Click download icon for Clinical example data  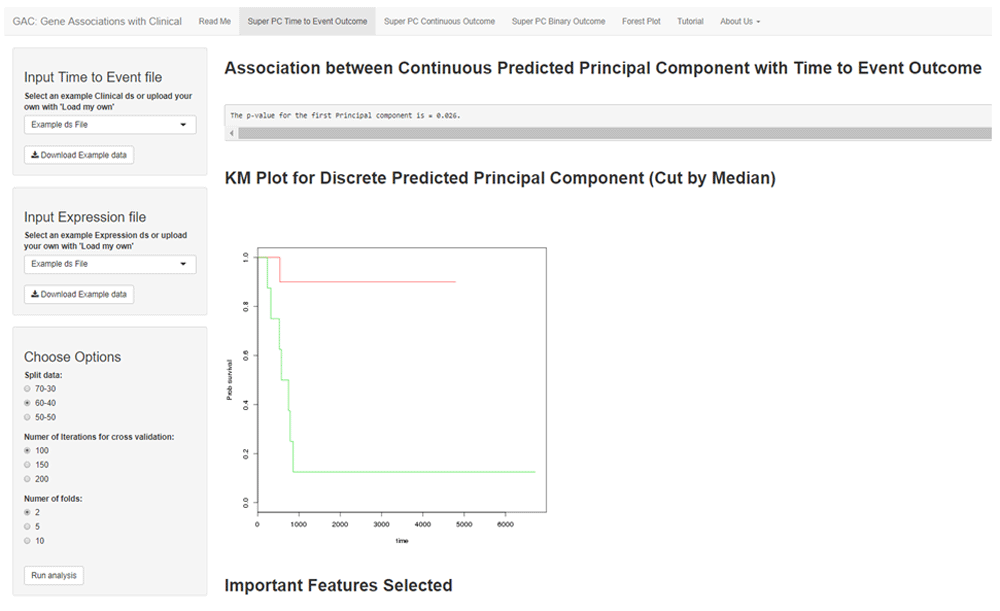[35, 155]
